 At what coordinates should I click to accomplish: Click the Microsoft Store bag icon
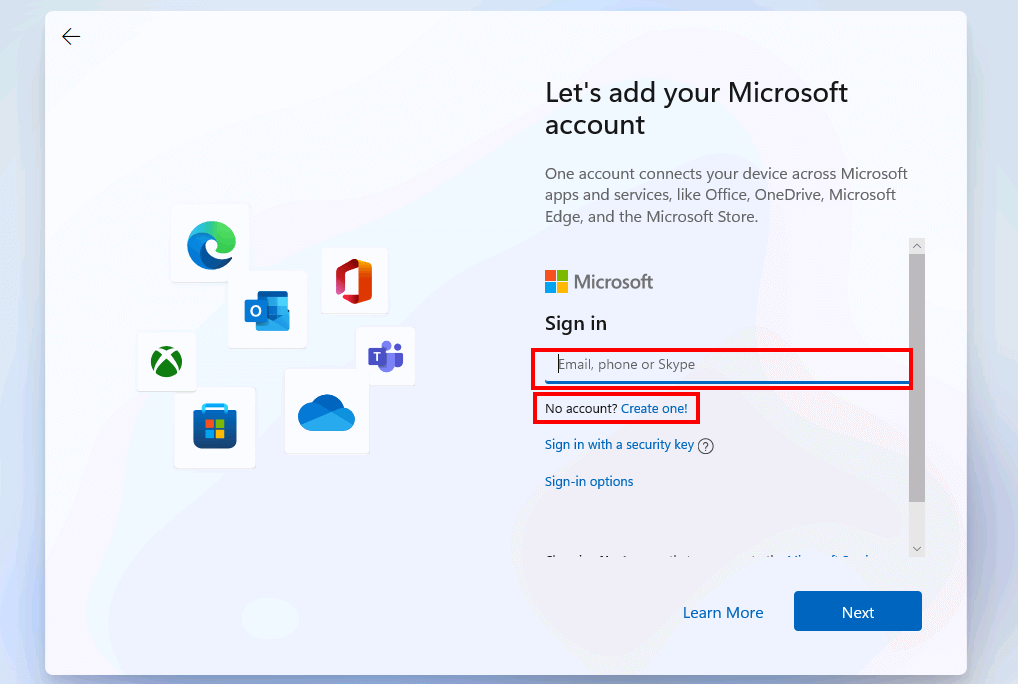coord(215,428)
